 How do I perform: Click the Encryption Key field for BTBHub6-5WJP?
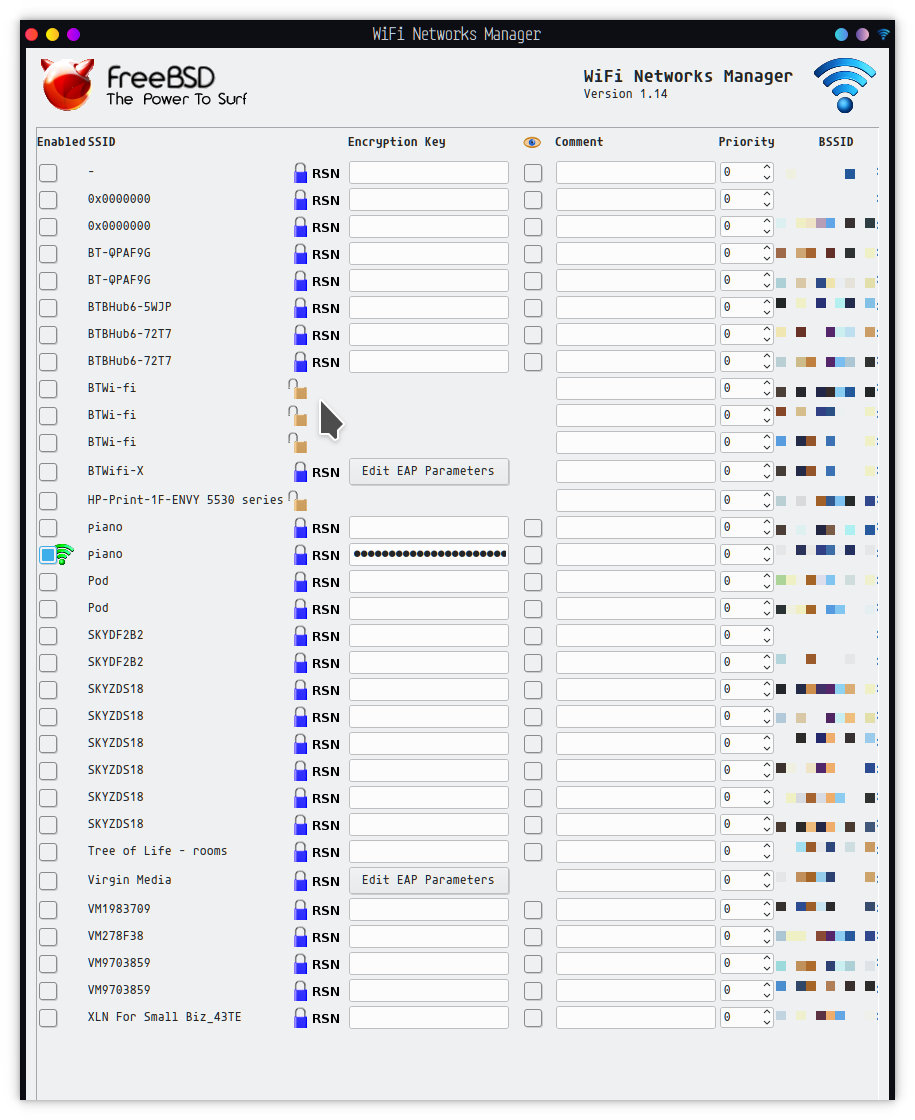point(428,308)
